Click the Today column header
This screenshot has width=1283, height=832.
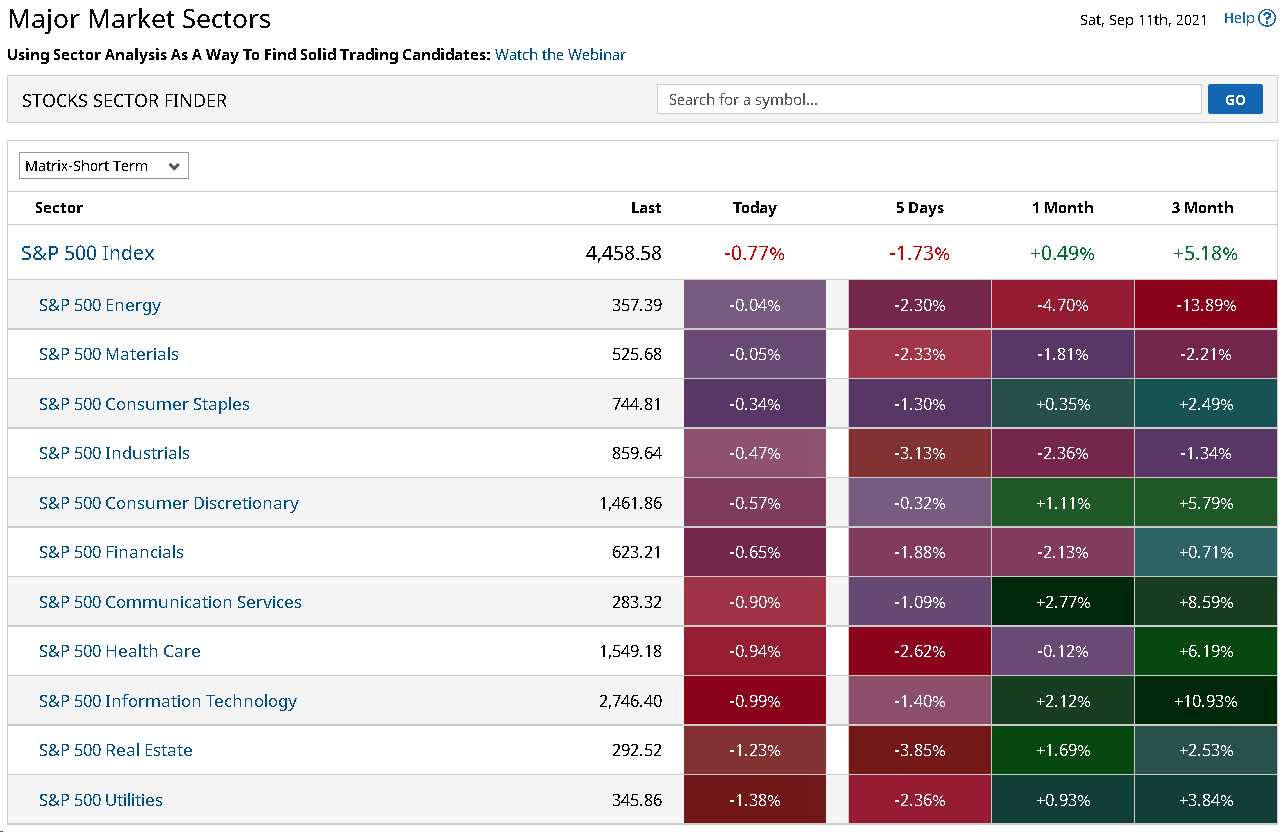click(x=755, y=208)
